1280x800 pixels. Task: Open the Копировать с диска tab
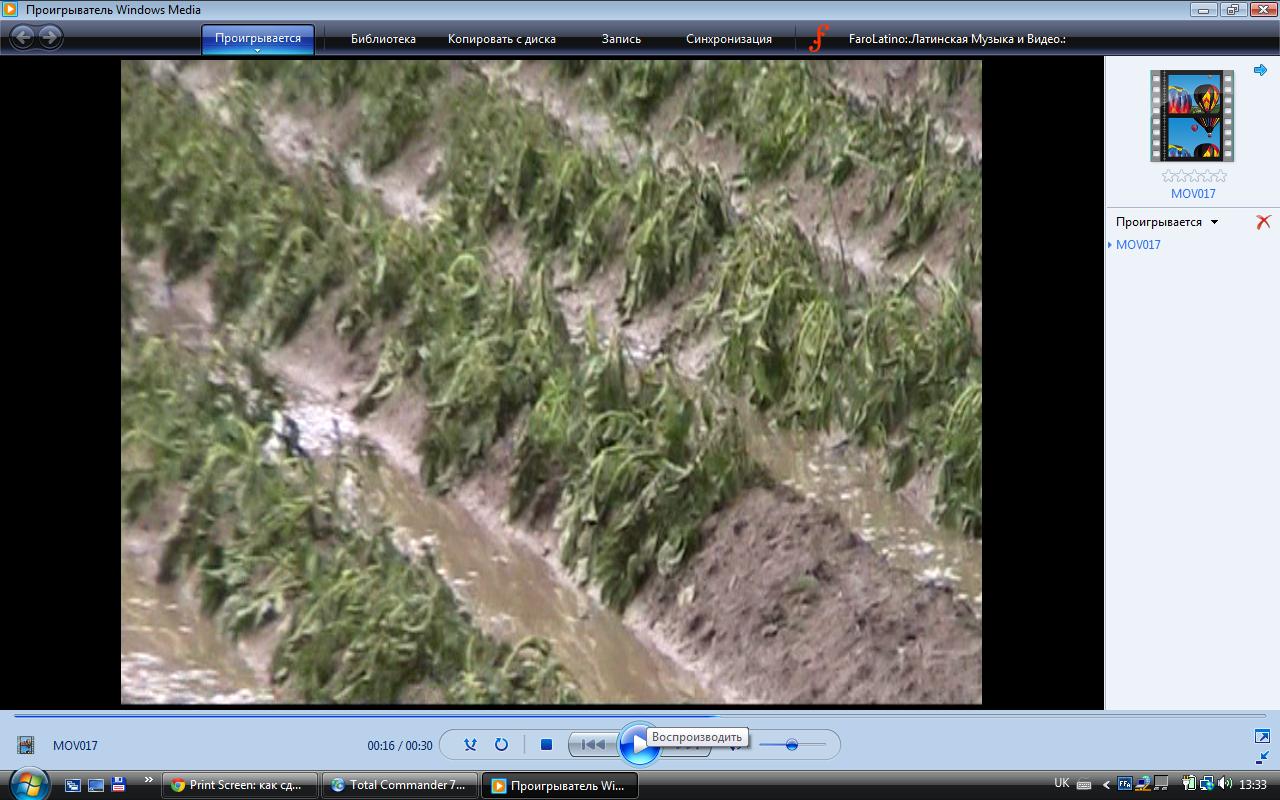pos(502,39)
